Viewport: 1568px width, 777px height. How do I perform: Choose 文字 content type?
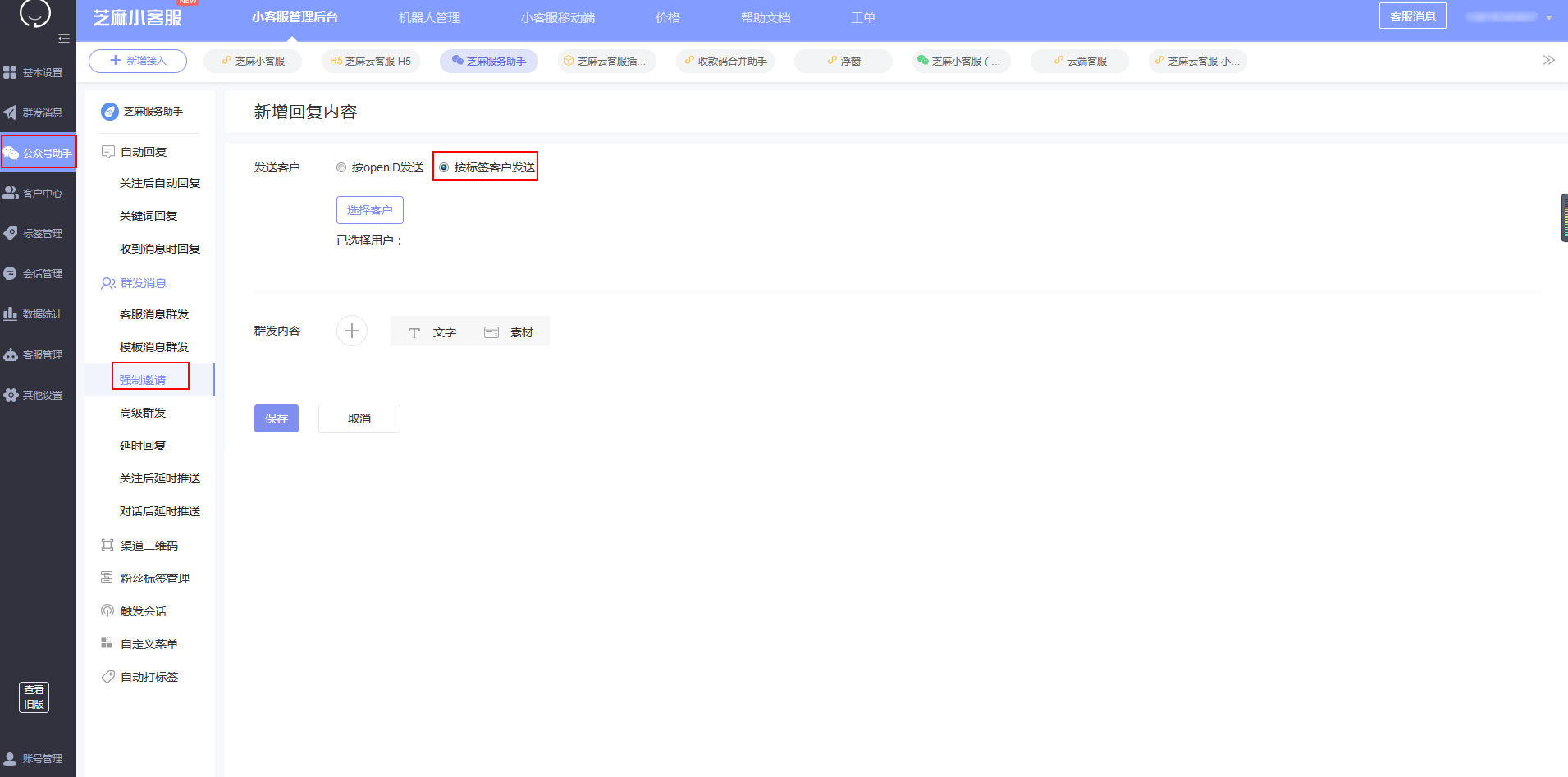[x=432, y=332]
